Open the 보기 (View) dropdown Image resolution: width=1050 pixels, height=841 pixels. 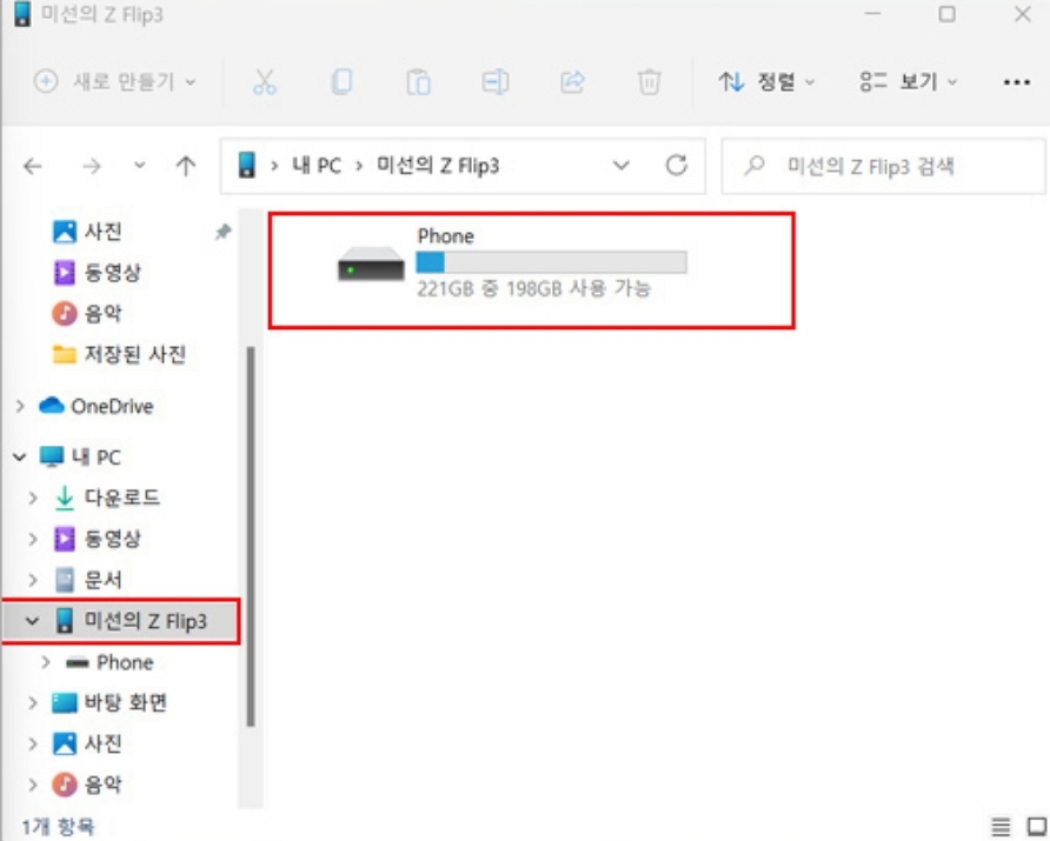(908, 82)
